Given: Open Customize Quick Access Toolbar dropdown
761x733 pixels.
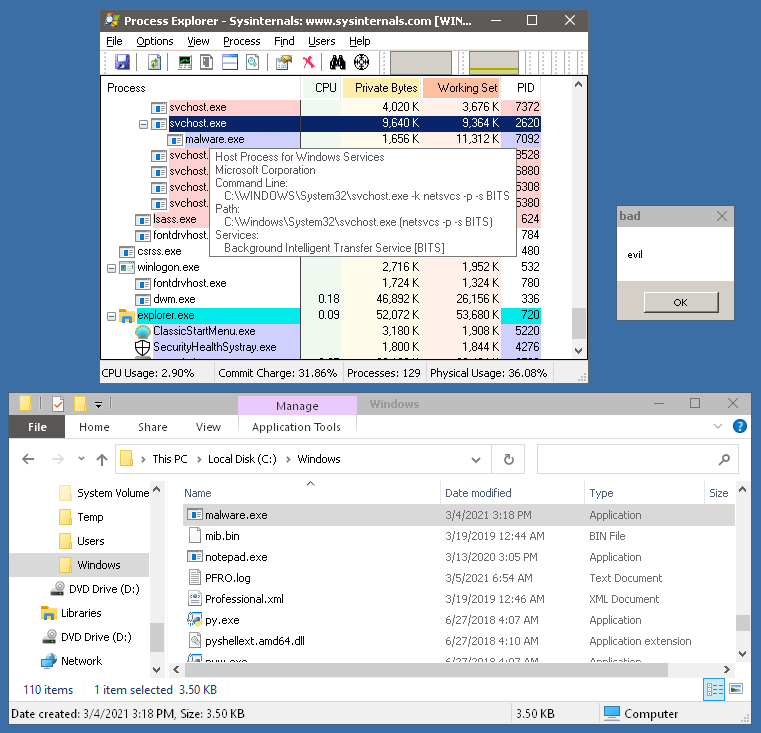Looking at the screenshot, I should [x=98, y=404].
